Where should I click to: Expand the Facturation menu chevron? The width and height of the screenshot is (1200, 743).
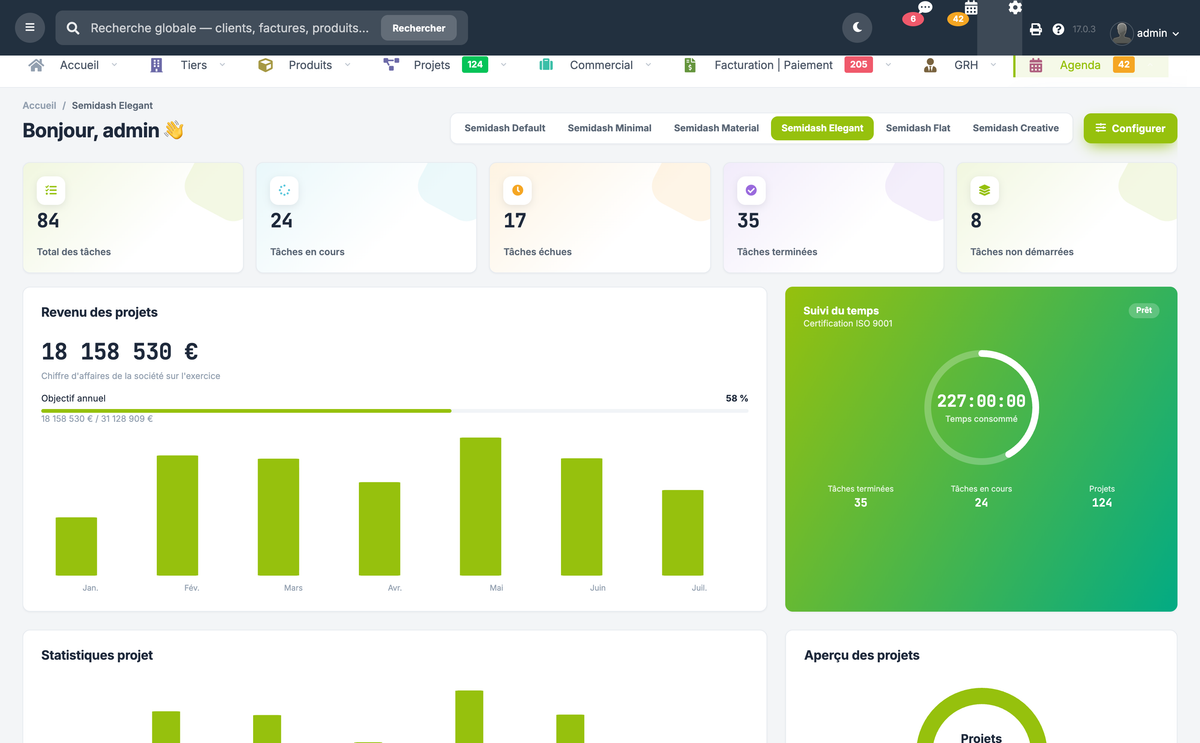tap(888, 65)
